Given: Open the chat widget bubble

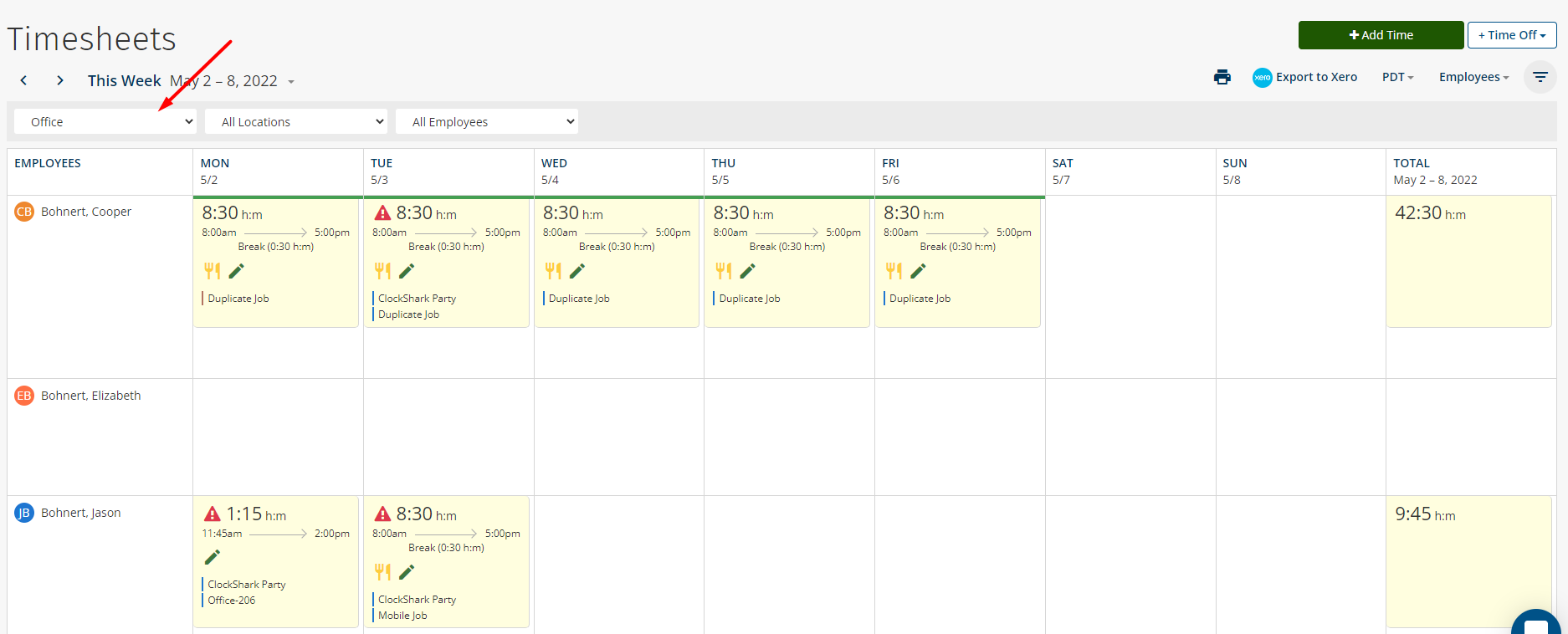Looking at the screenshot, I should click(x=1536, y=623).
